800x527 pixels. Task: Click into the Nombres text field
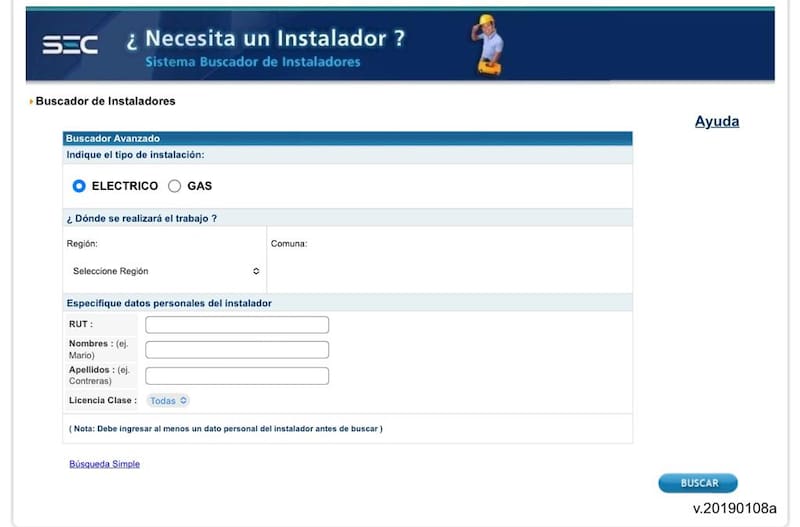[x=237, y=350]
